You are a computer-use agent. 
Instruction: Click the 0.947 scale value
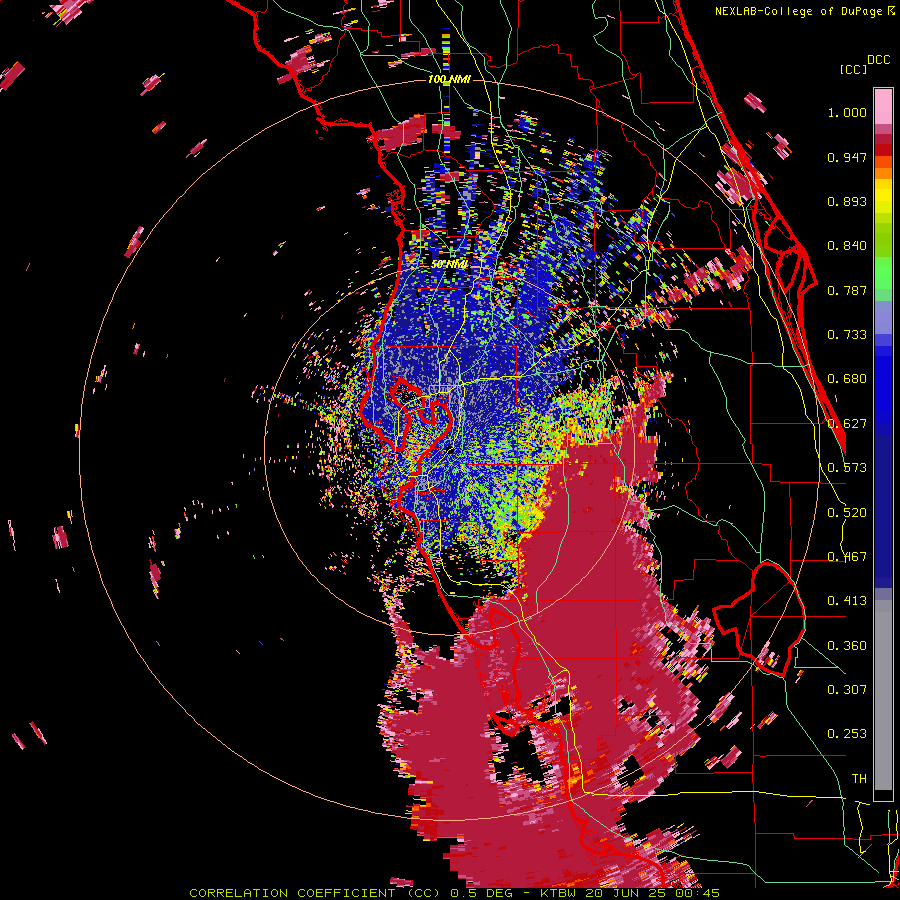(x=847, y=157)
